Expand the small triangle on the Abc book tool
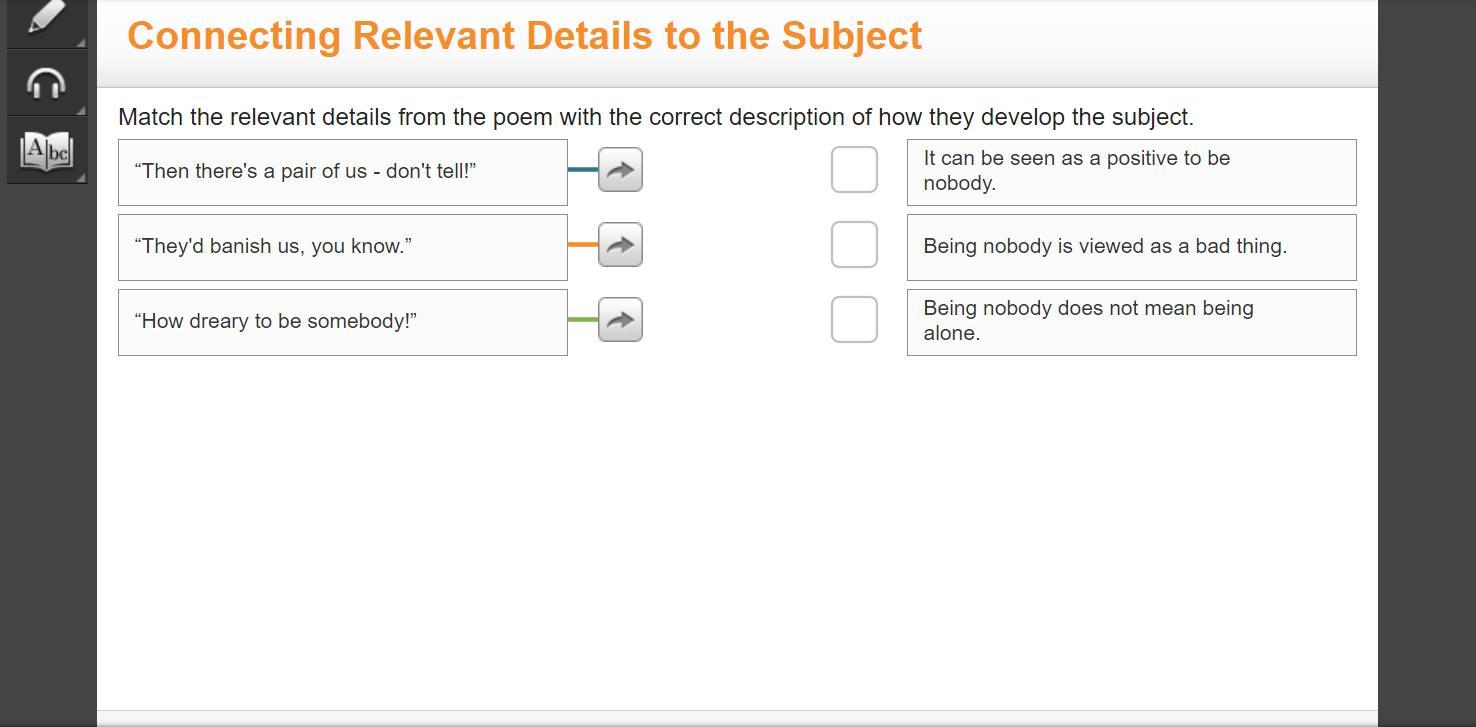This screenshot has width=1476, height=727. pyautogui.click(x=81, y=177)
